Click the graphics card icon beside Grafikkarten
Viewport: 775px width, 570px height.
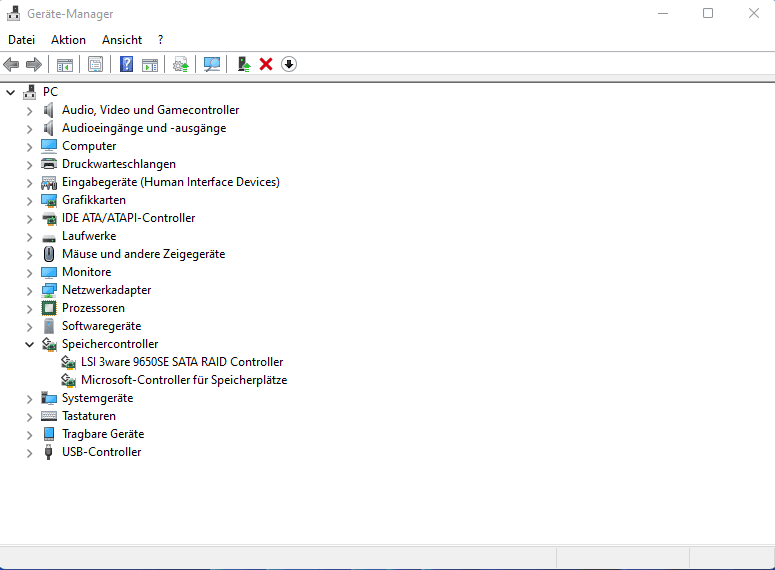tap(48, 200)
